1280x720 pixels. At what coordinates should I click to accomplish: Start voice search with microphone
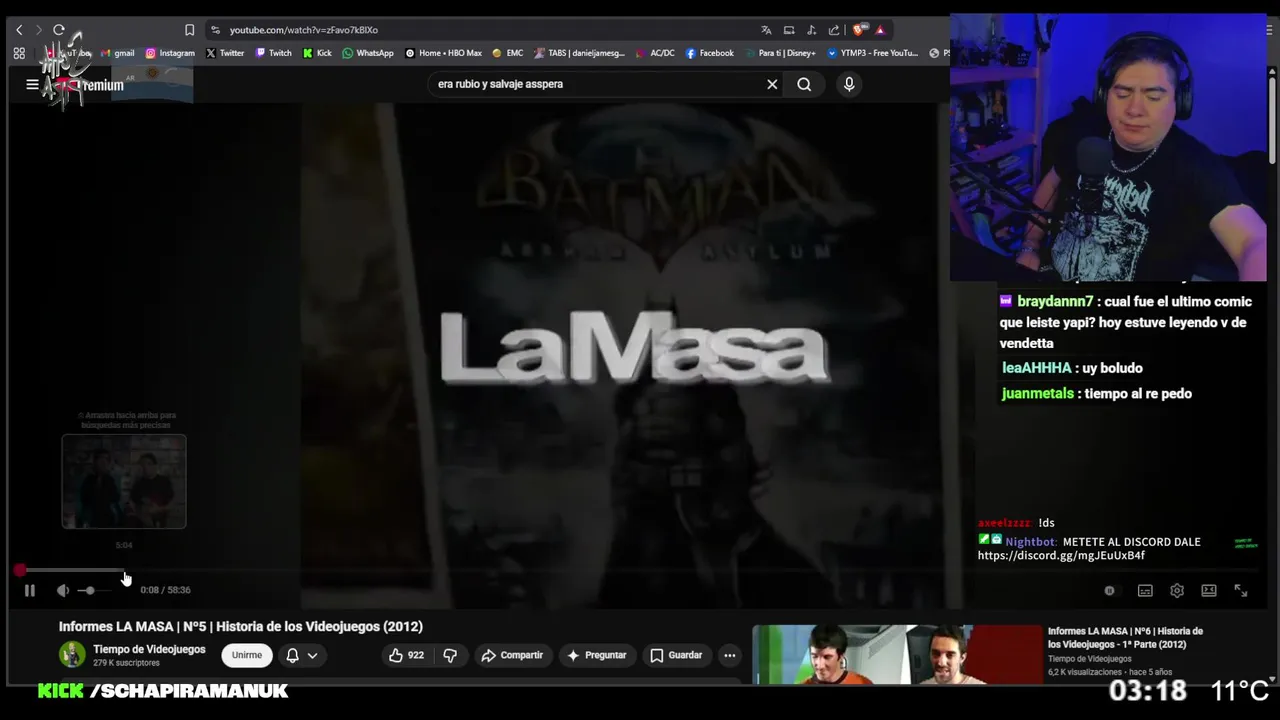[849, 84]
